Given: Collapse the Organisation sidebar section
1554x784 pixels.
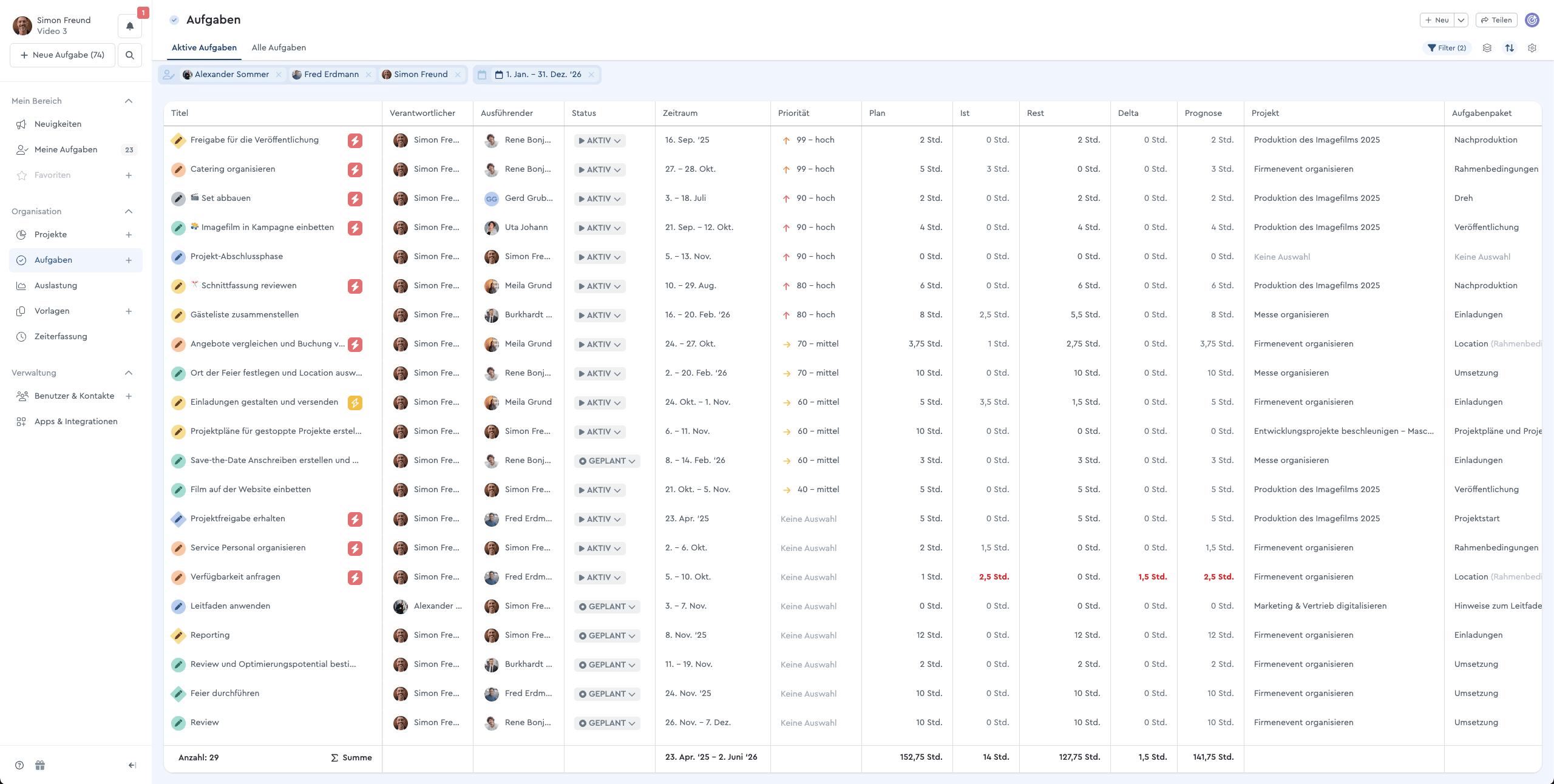Looking at the screenshot, I should pyautogui.click(x=129, y=212).
